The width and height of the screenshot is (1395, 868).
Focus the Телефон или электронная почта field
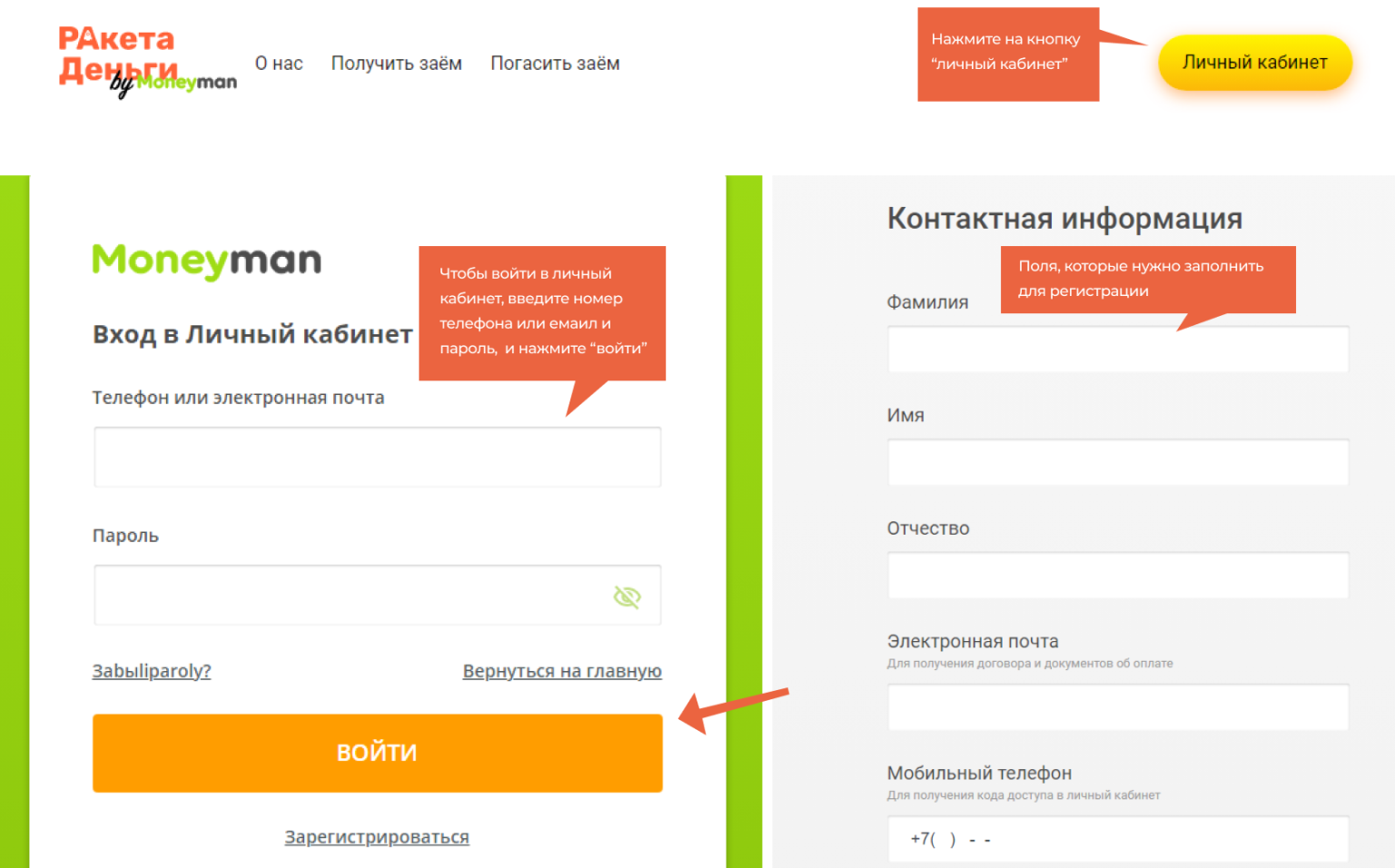[x=377, y=457]
